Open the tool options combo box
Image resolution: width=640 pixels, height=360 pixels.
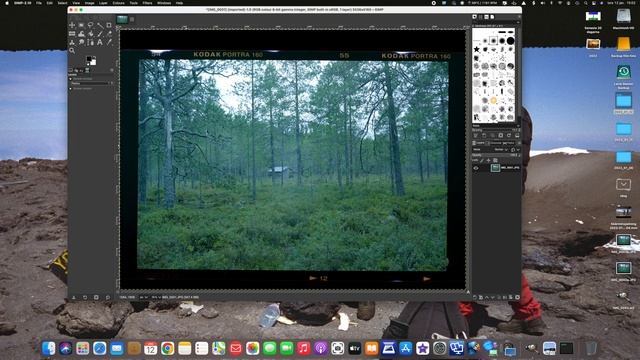point(91,84)
